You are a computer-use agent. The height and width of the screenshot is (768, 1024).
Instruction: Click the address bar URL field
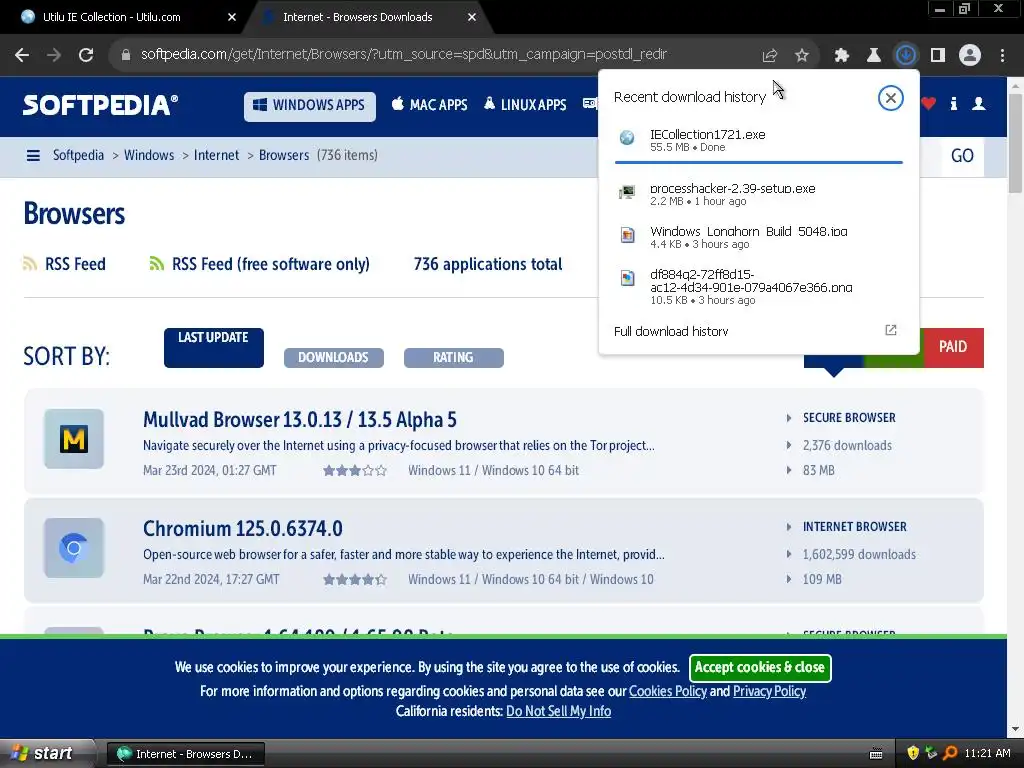[404, 55]
